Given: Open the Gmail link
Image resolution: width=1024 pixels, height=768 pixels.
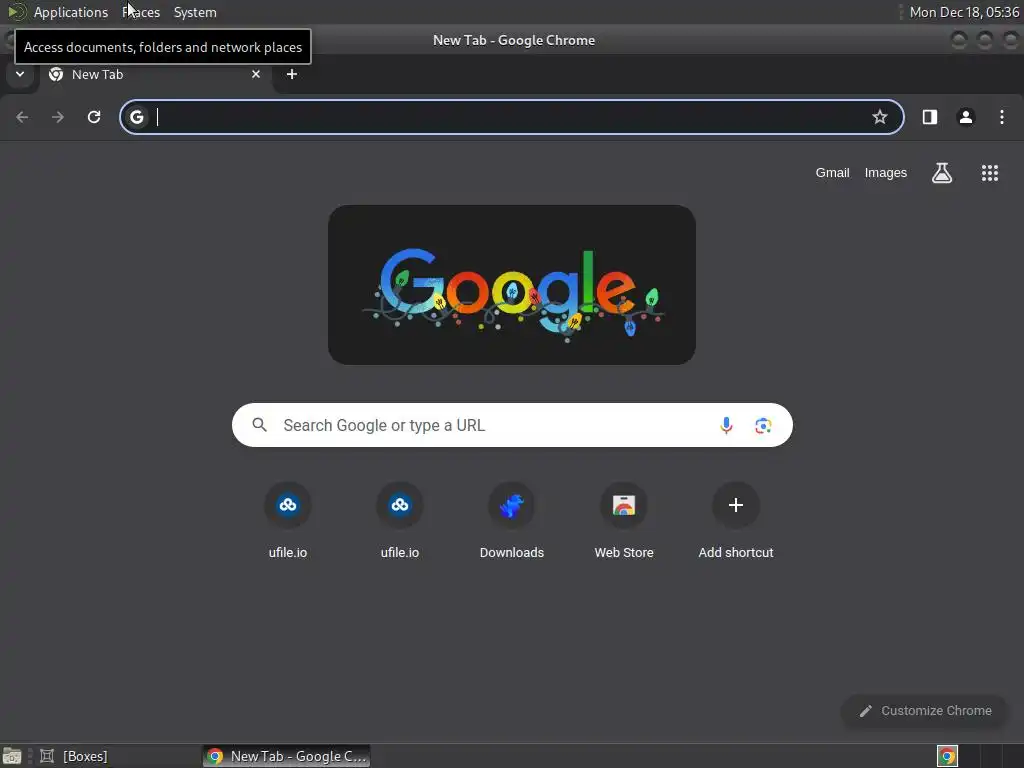Looking at the screenshot, I should (832, 173).
